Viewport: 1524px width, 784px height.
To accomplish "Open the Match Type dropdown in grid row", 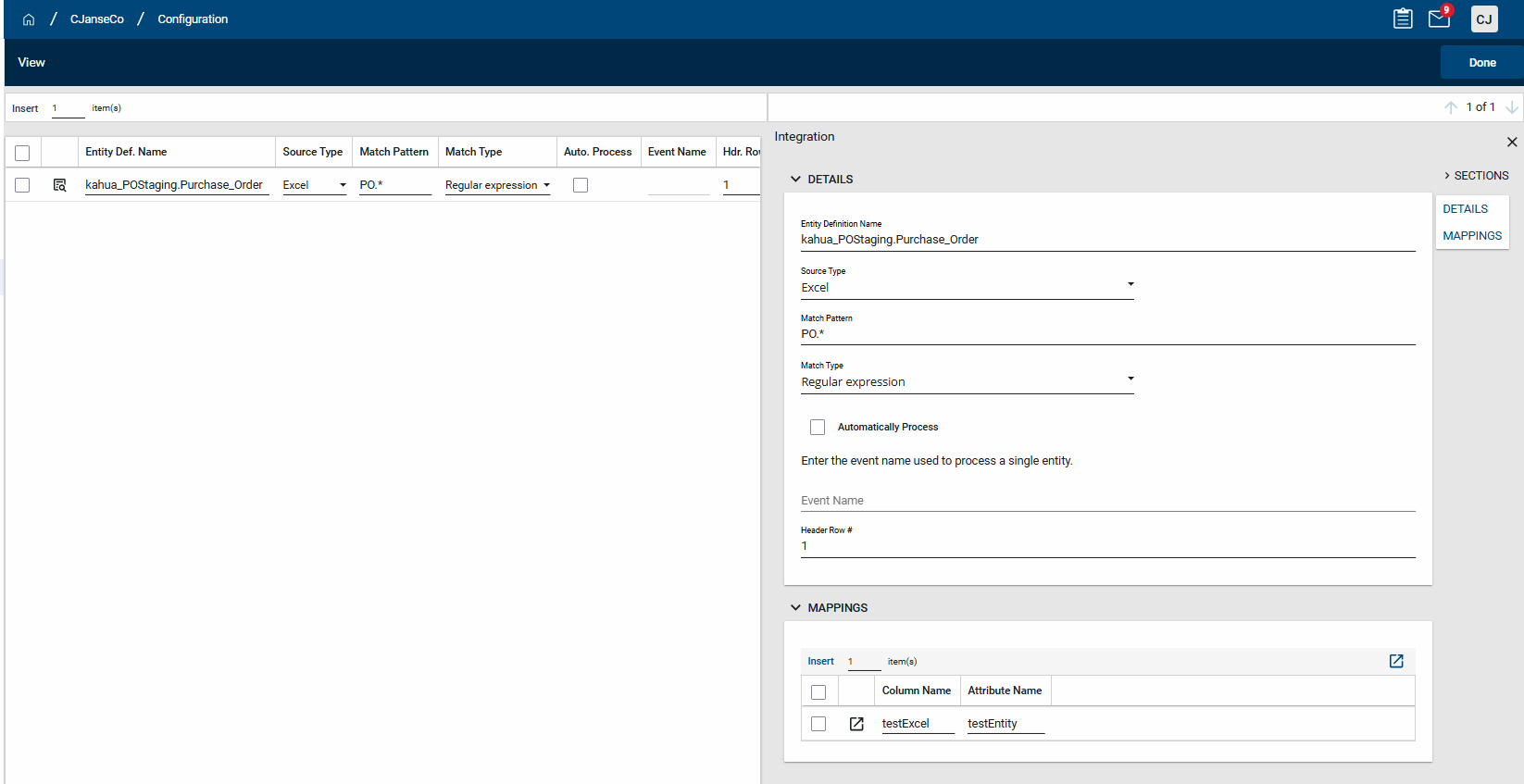I will pyautogui.click(x=498, y=185).
